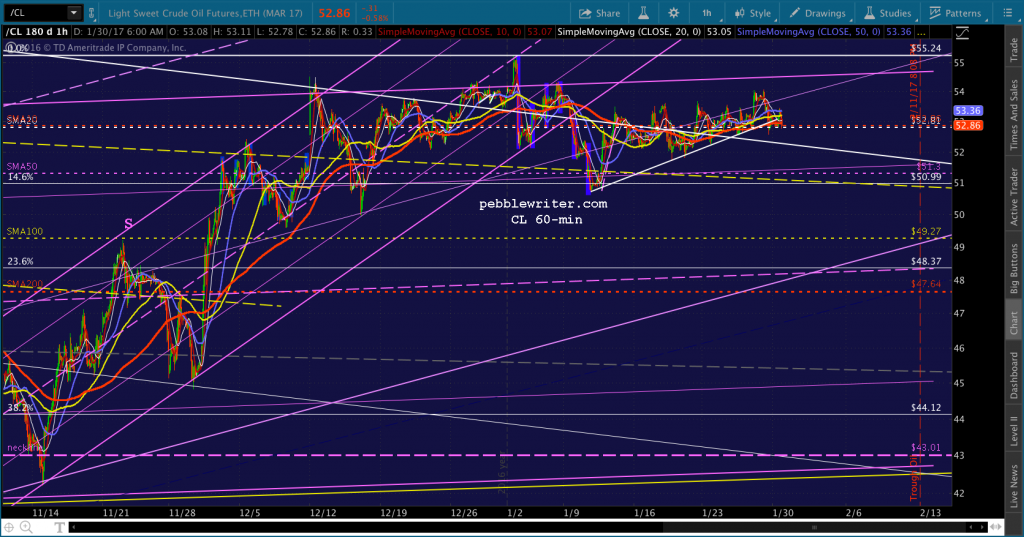Open the Drawings menu
Viewport: 1024px width, 537px height.
pos(817,13)
